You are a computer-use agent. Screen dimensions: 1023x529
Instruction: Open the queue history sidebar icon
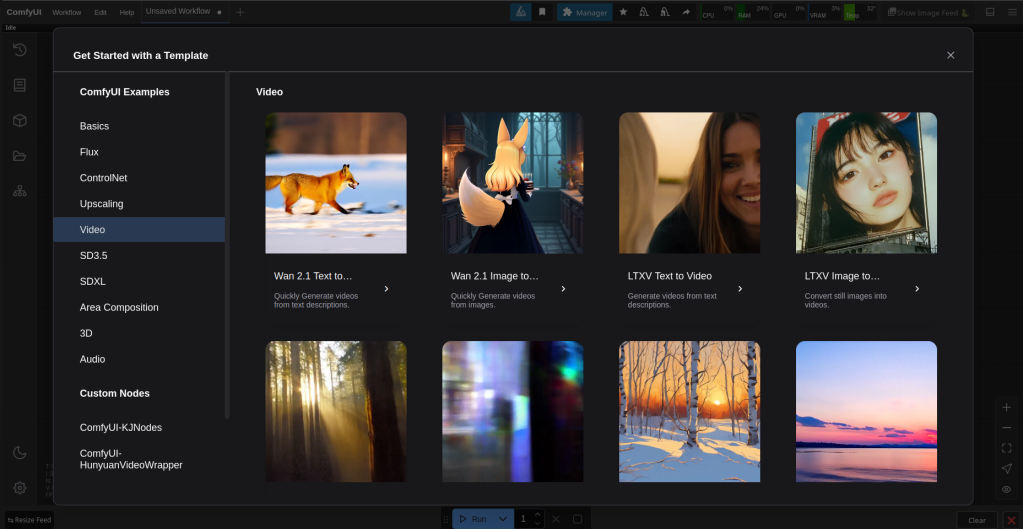tap(19, 50)
